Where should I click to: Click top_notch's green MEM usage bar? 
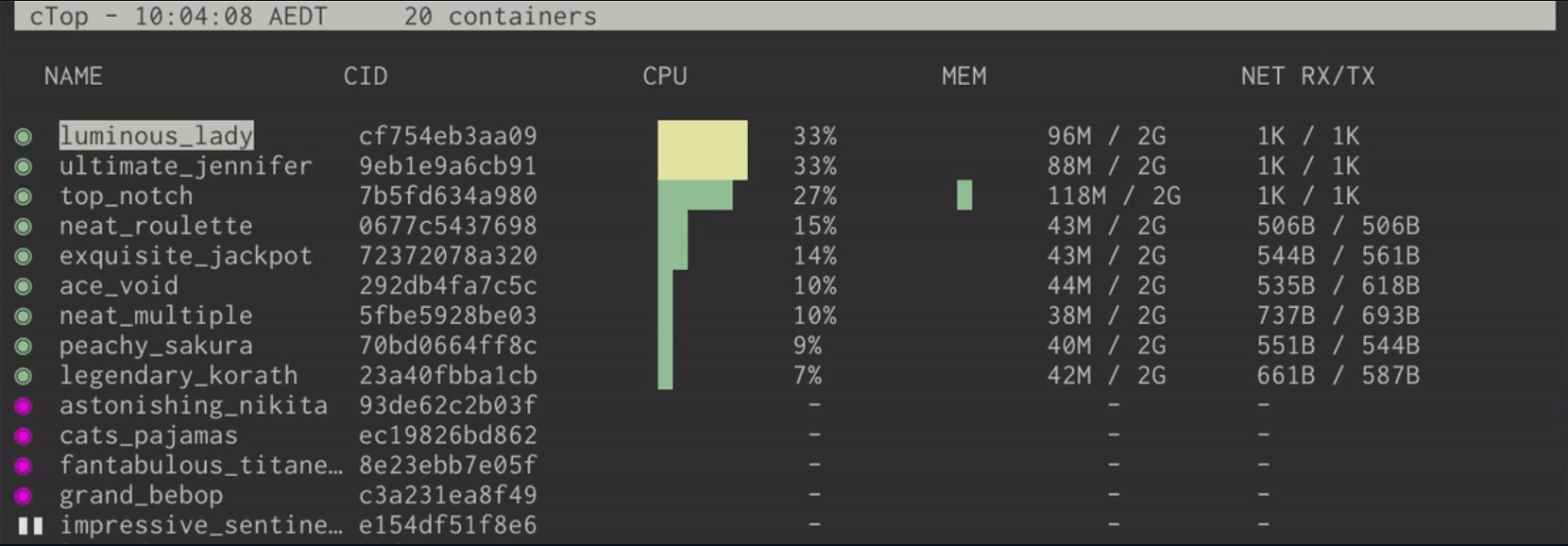964,196
